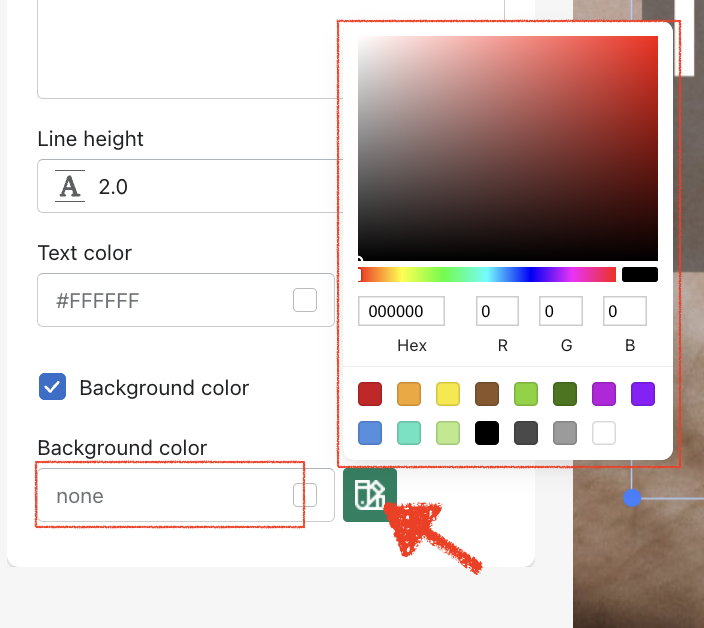Click the Background color 'none' input
704x628 pixels.
pos(186,495)
